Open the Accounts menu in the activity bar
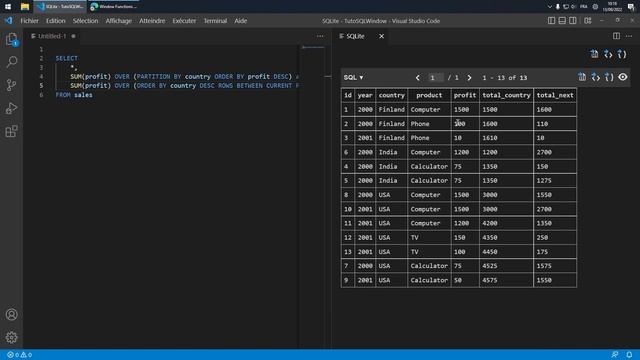This screenshot has width=640, height=360. pos(11,314)
